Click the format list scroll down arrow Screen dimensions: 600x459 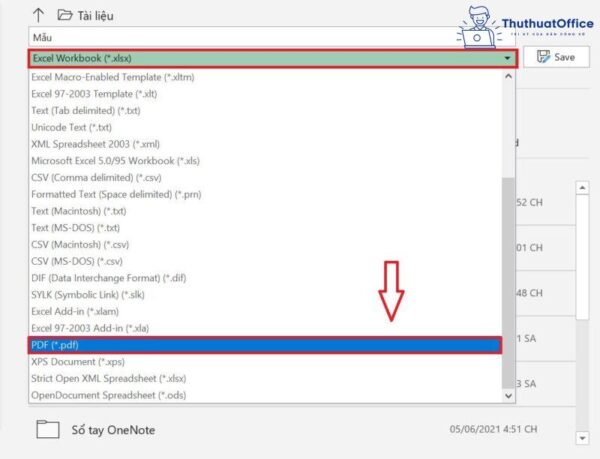click(x=509, y=396)
